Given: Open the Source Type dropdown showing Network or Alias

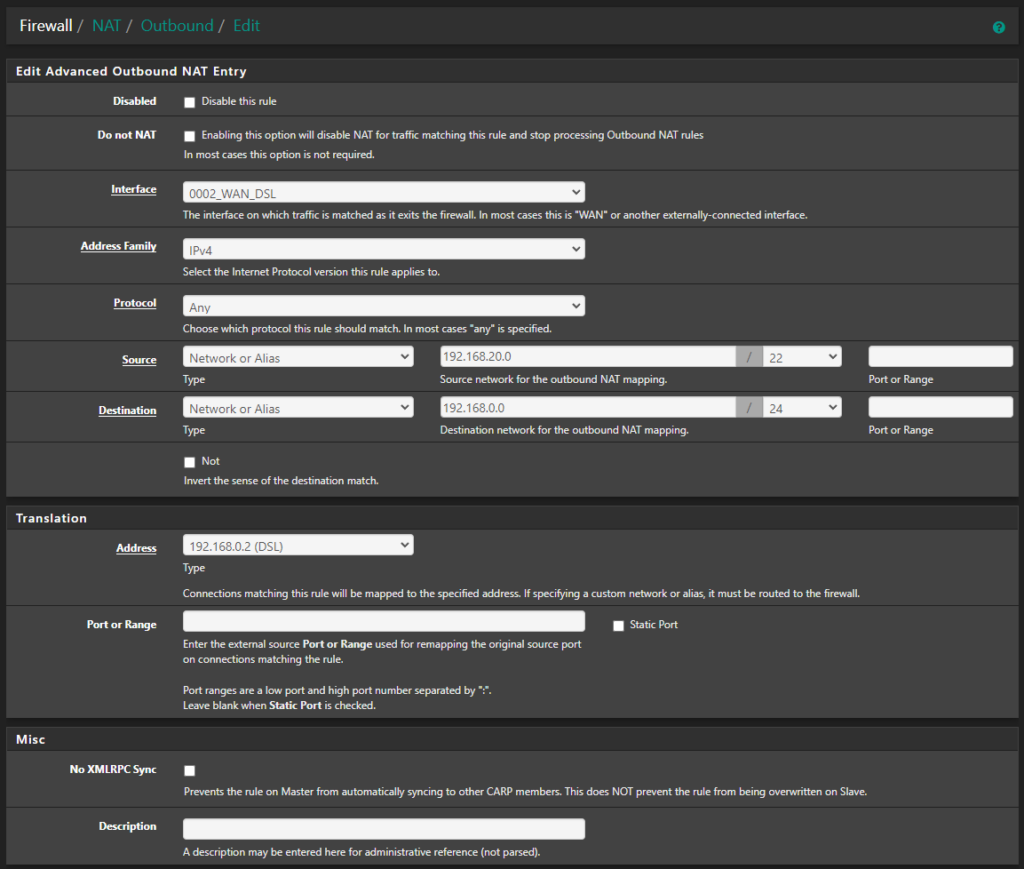Looking at the screenshot, I should pyautogui.click(x=297, y=355).
